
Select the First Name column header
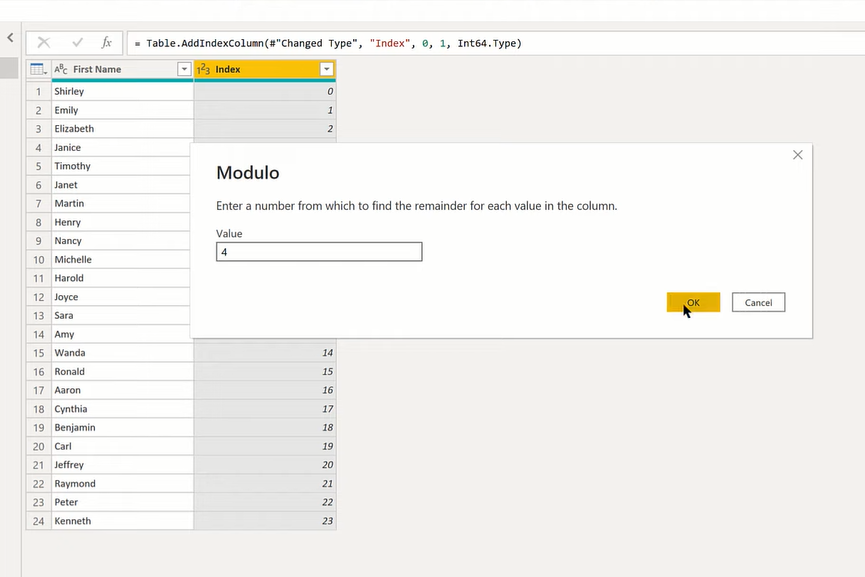click(122, 69)
